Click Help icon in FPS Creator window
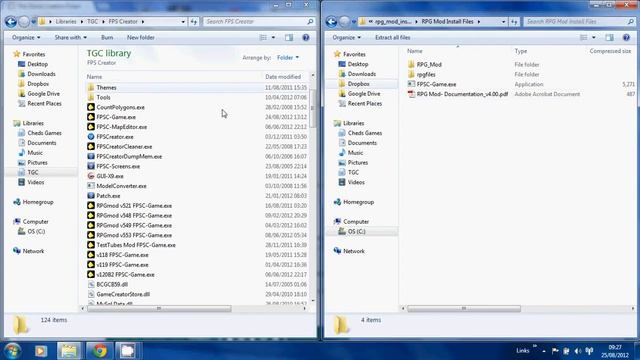Screen dimensions: 640x360 pyautogui.click(x=306, y=38)
